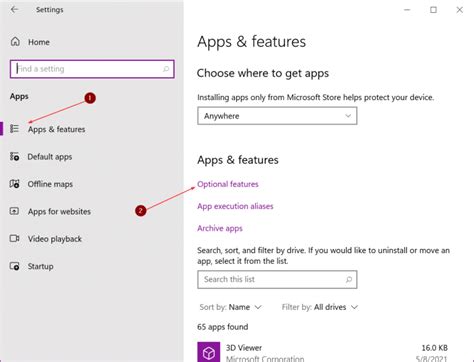Screen dimensions: 474x362
Task: Open the Anywhere app source dropdown
Action: tap(277, 116)
